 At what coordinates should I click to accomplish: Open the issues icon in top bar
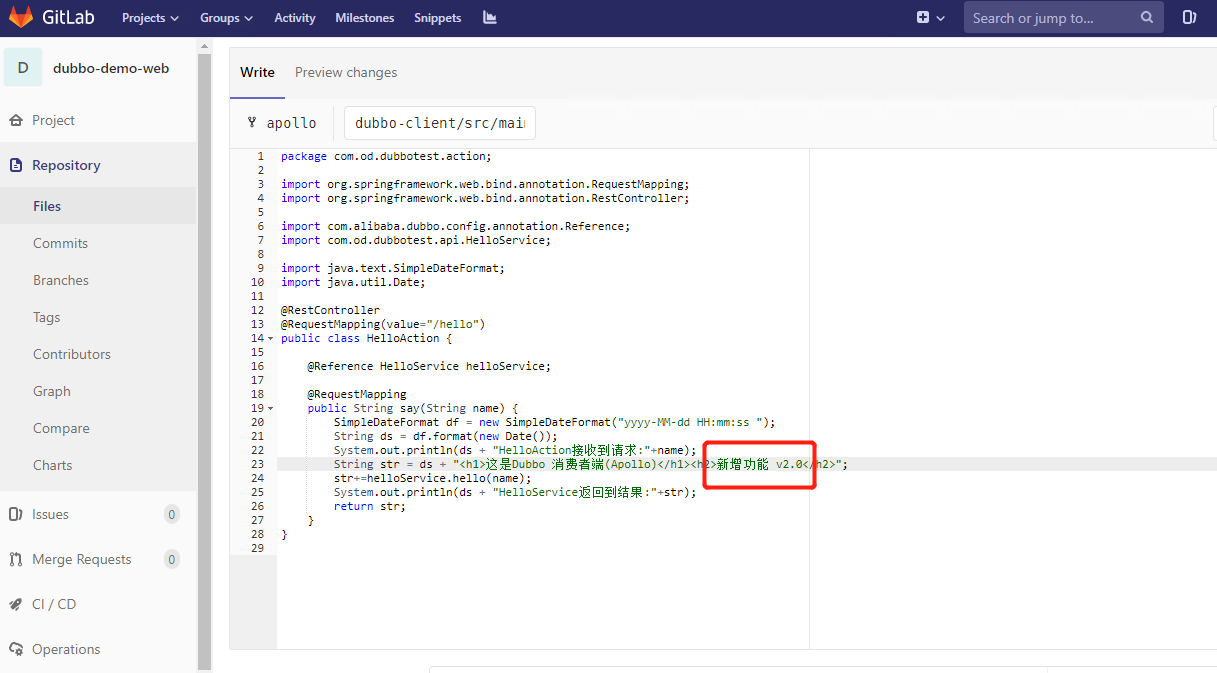click(x=1189, y=18)
